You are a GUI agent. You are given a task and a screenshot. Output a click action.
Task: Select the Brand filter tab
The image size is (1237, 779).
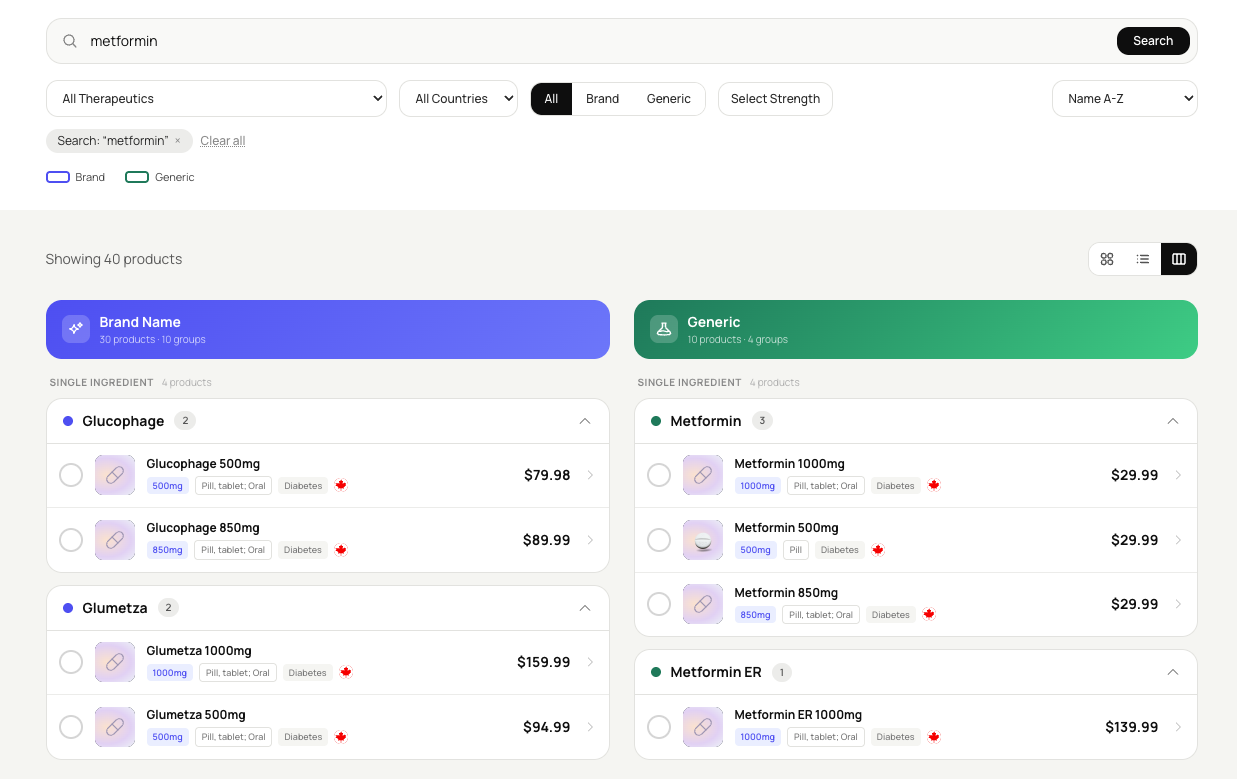(x=602, y=99)
